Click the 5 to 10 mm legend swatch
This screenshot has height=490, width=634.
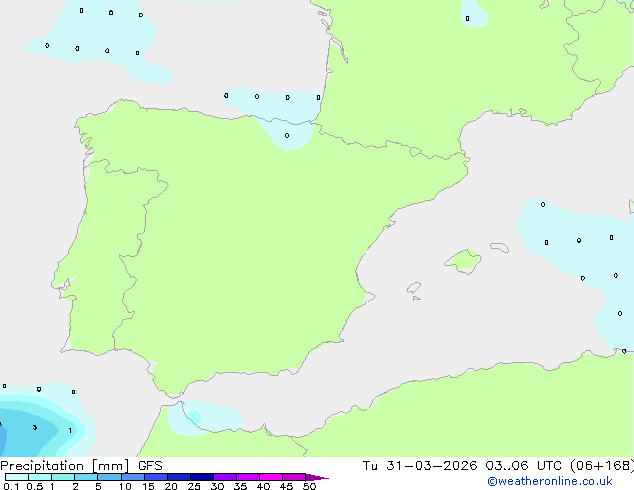(x=109, y=477)
